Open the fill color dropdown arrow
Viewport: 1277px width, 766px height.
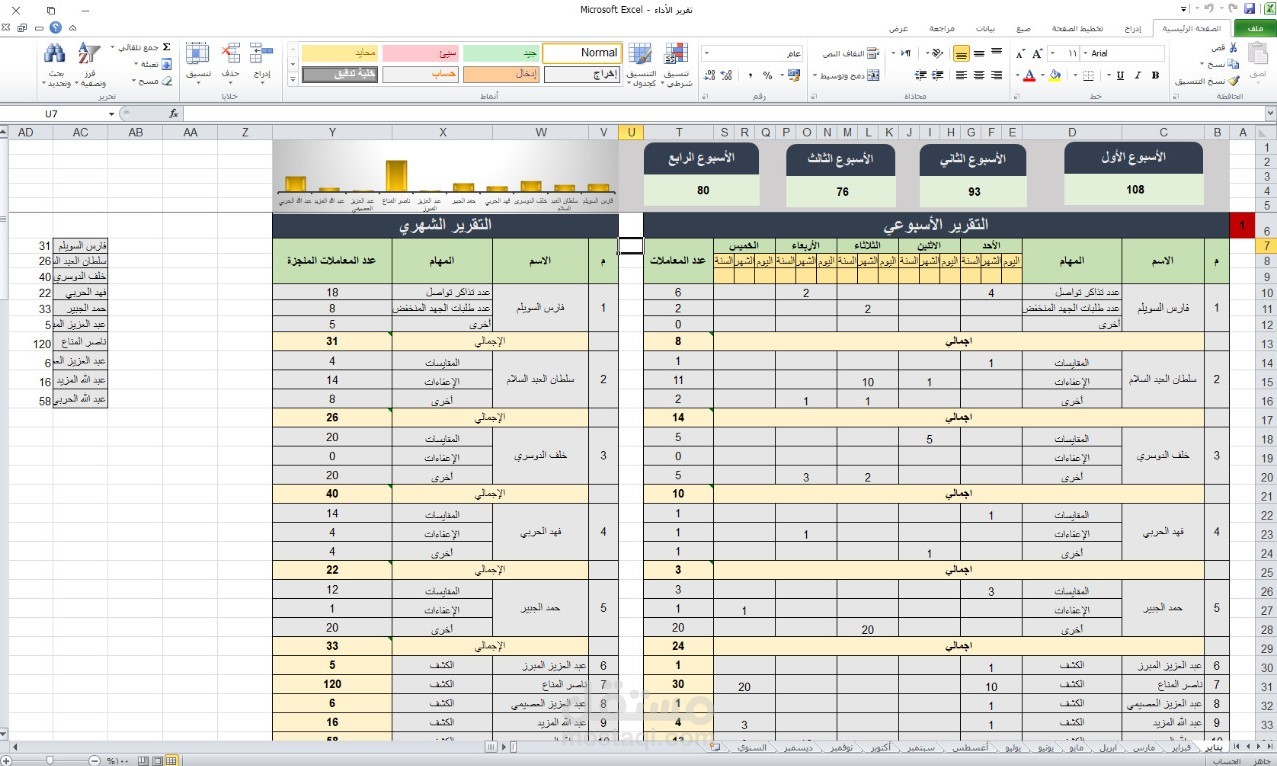[x=1042, y=74]
